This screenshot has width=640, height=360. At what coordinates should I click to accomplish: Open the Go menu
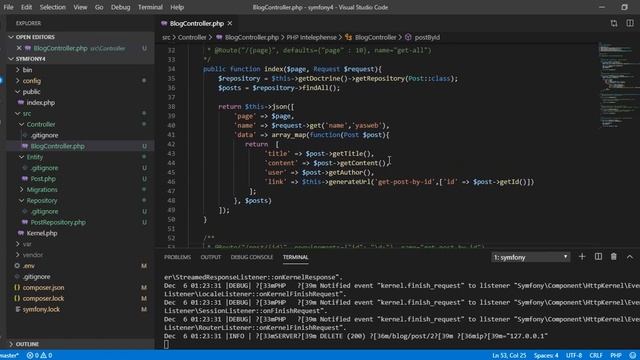click(99, 7)
